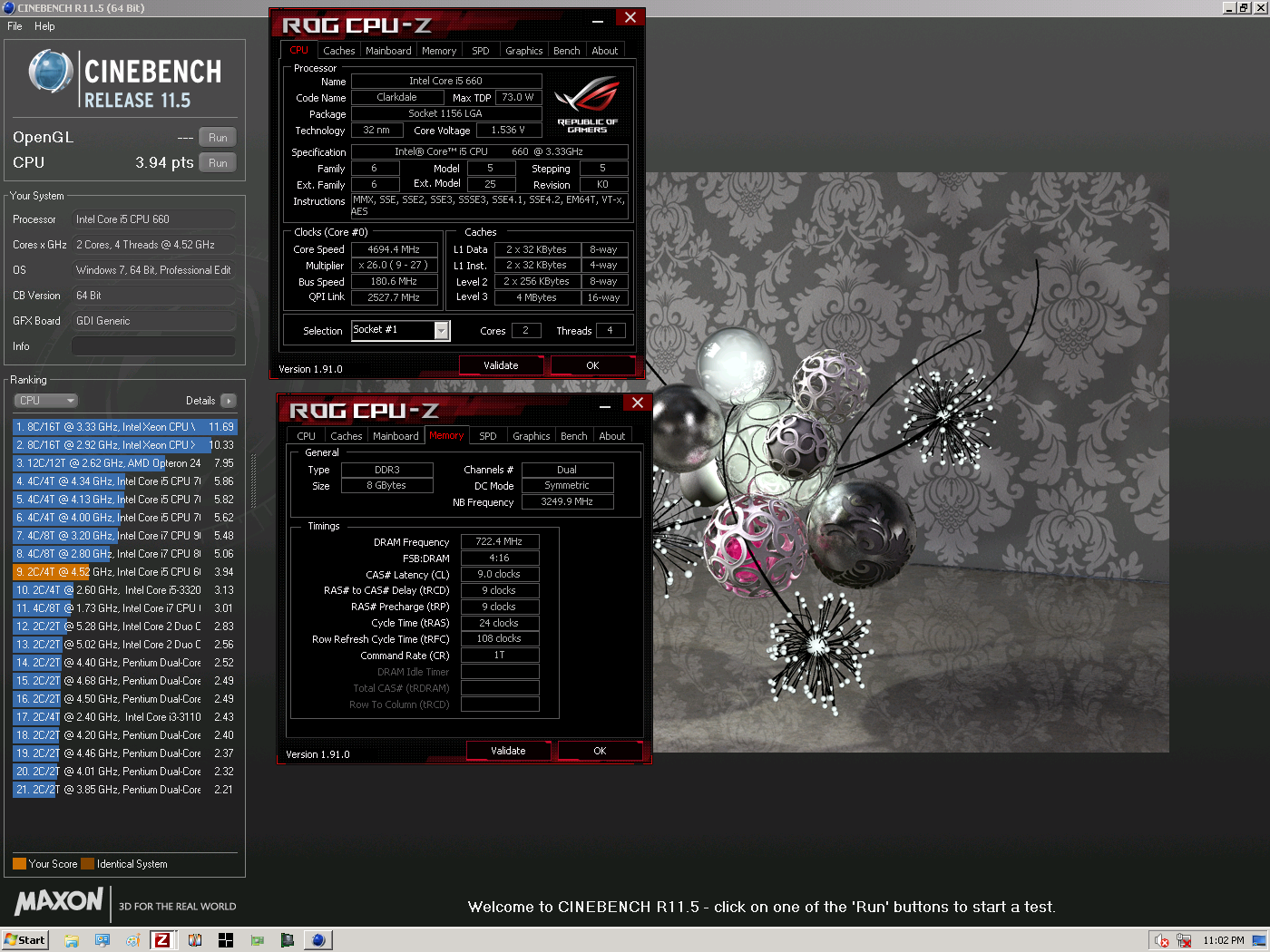Select ranking row 1 Intel Xeon 11.69

click(125, 427)
